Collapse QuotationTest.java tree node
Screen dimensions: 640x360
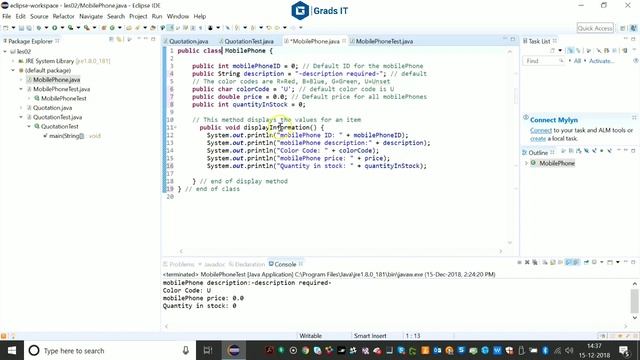click(21, 117)
